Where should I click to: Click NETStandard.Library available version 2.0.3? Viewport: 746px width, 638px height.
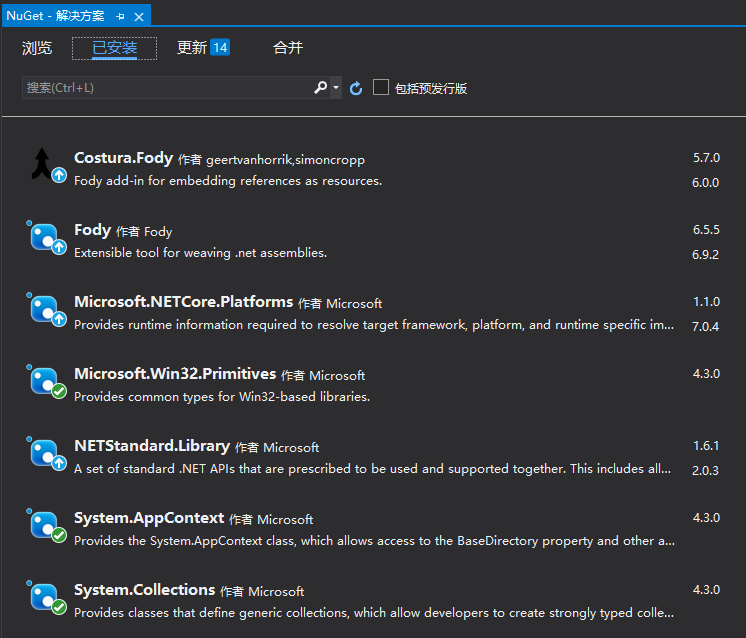coord(706,471)
